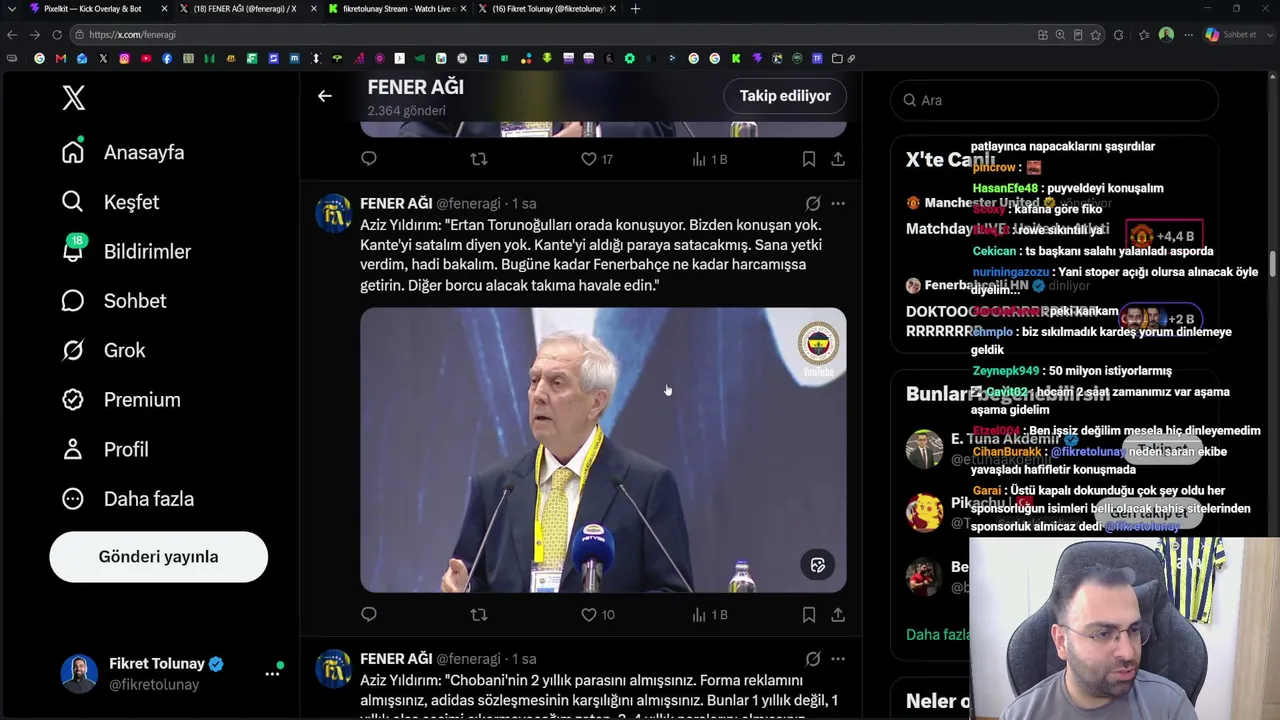Viewport: 1280px width, 720px height.
Task: Reply to the post with 10 likes
Action: coord(369,615)
